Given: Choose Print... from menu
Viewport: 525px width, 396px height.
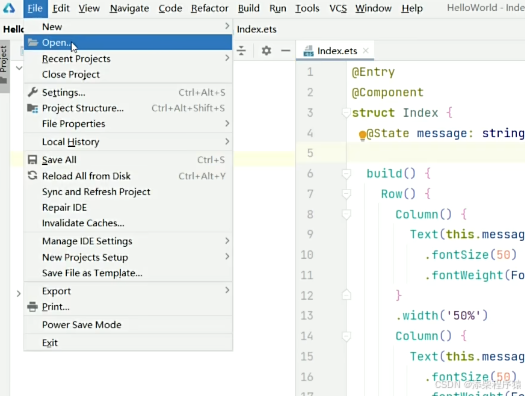Looking at the screenshot, I should pos(128,307).
